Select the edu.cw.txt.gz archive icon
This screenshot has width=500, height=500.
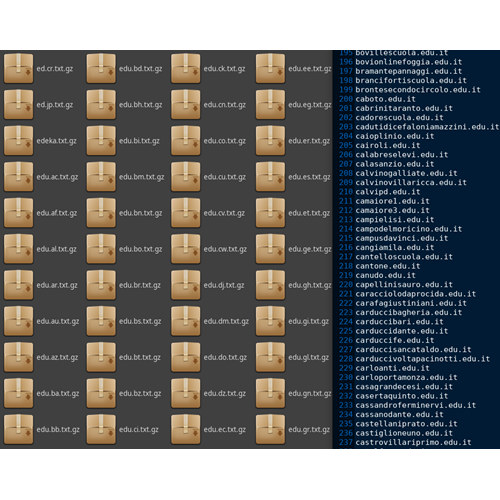tap(186, 249)
